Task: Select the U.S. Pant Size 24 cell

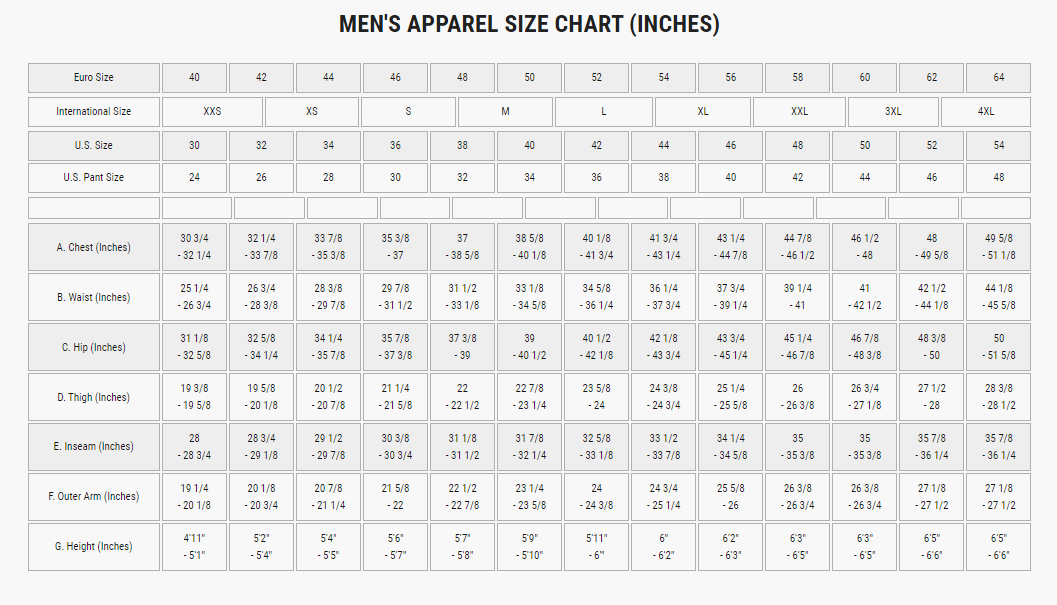Action: point(194,178)
